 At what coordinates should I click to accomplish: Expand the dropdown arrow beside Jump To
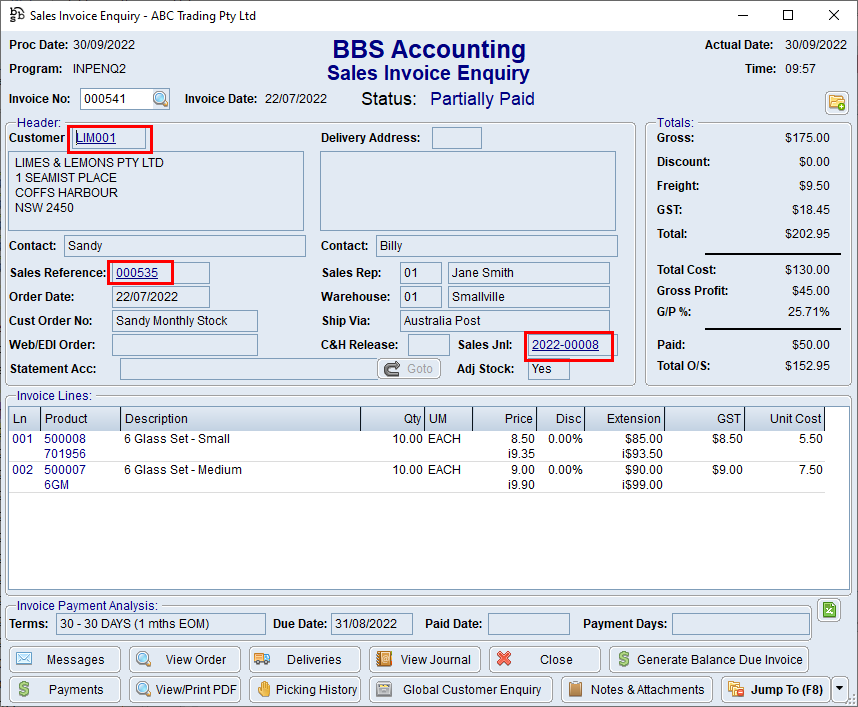[839, 690]
